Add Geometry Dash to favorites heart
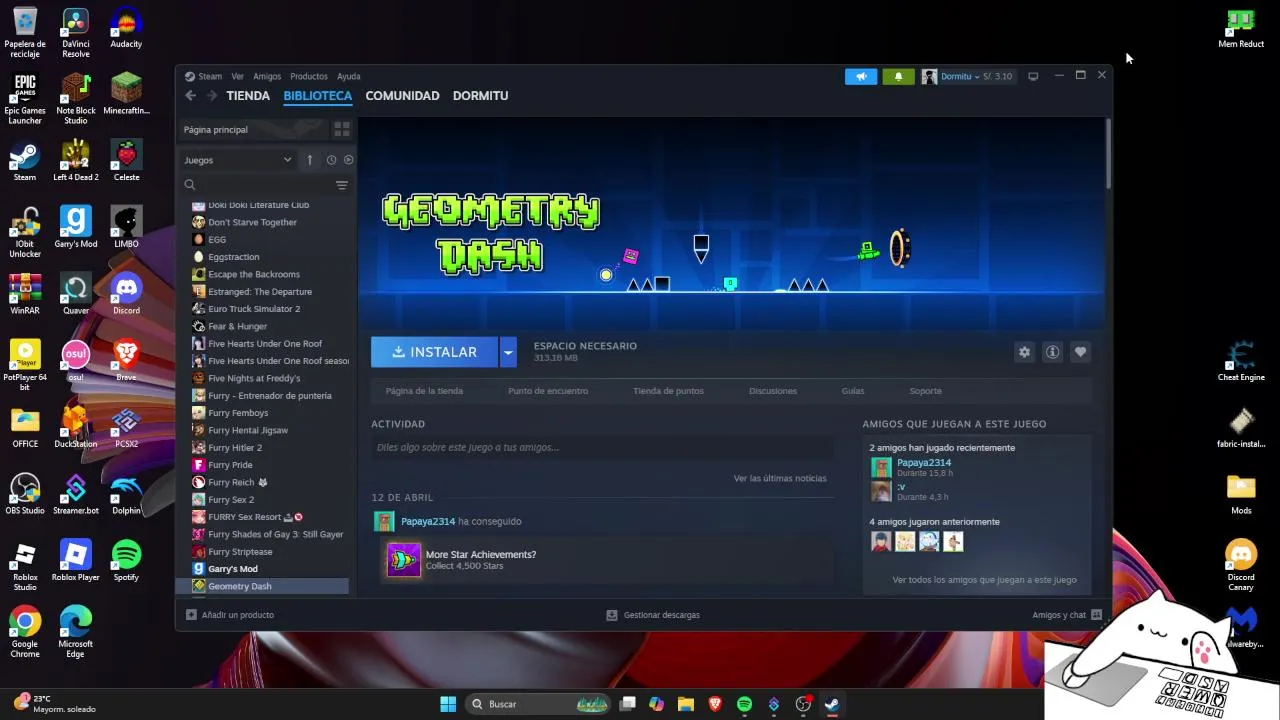Screen dimensions: 1280x720 tap(1080, 352)
